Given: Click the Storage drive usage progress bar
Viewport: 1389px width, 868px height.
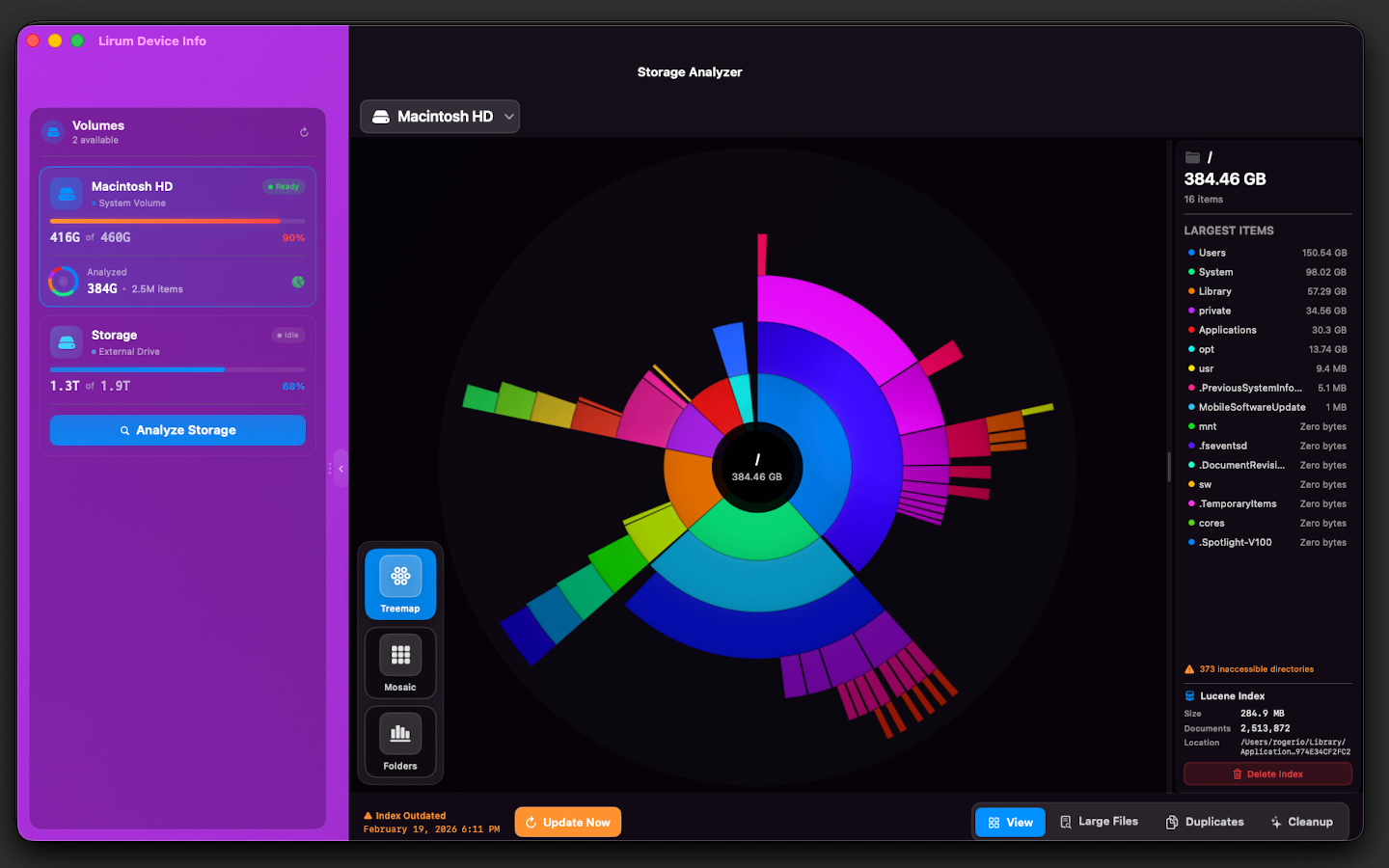Looking at the screenshot, I should pyautogui.click(x=177, y=369).
